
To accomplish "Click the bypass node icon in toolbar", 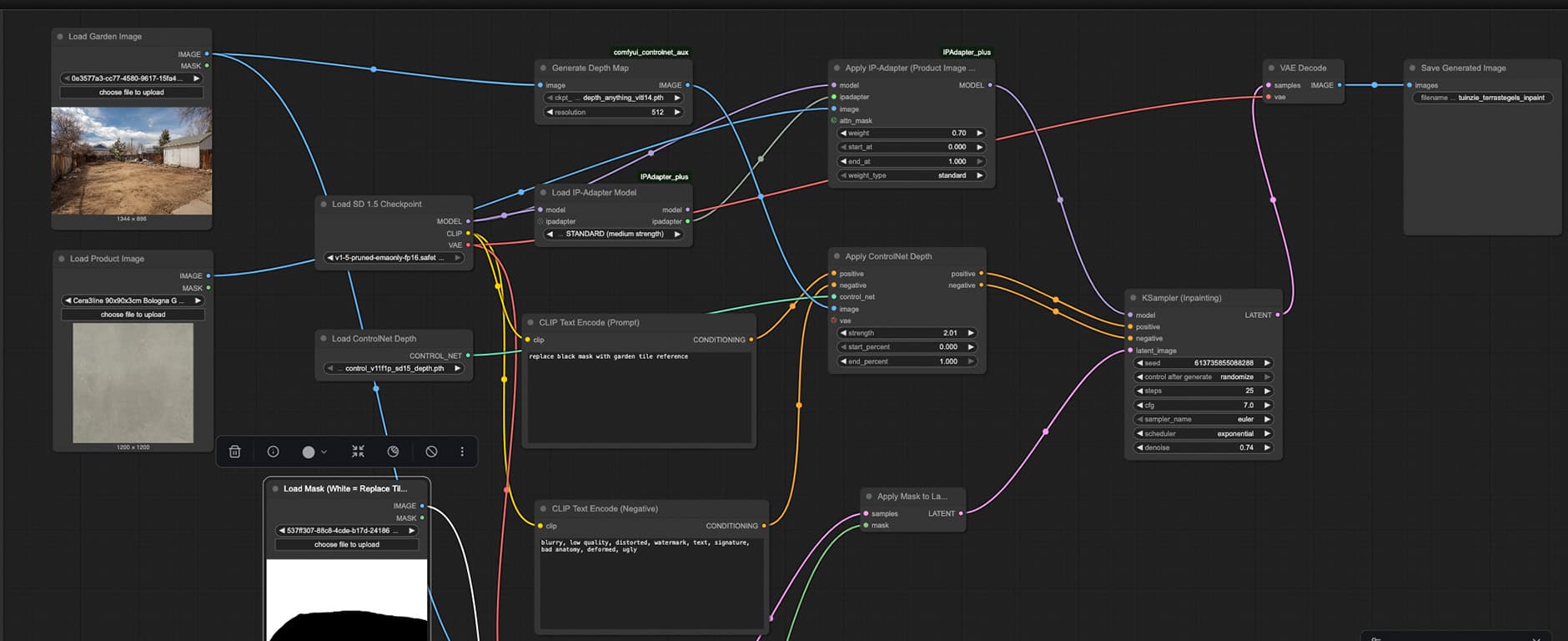I will coord(431,452).
